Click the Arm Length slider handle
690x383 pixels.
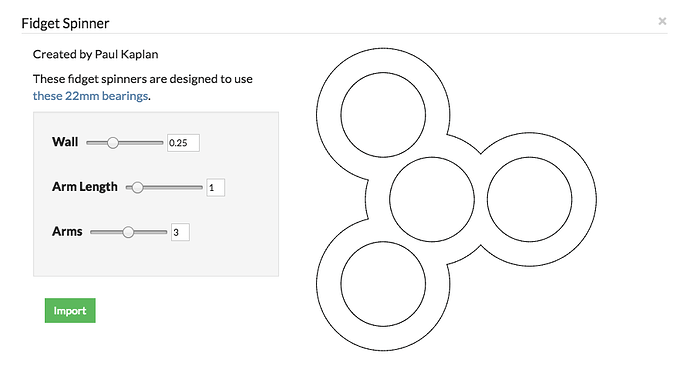[137, 188]
